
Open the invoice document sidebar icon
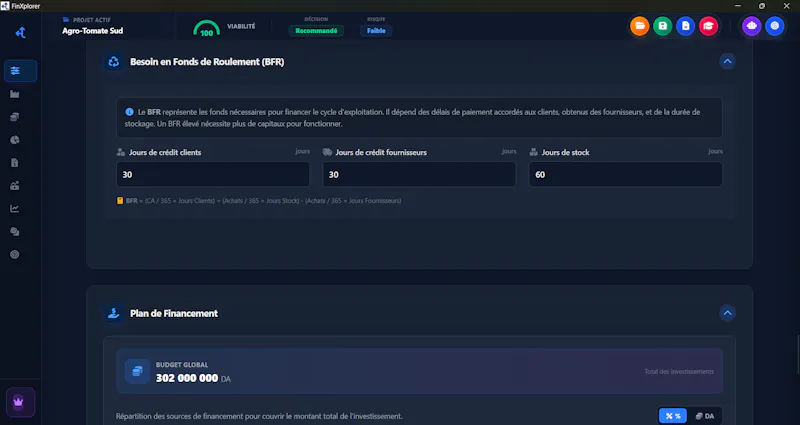15,163
